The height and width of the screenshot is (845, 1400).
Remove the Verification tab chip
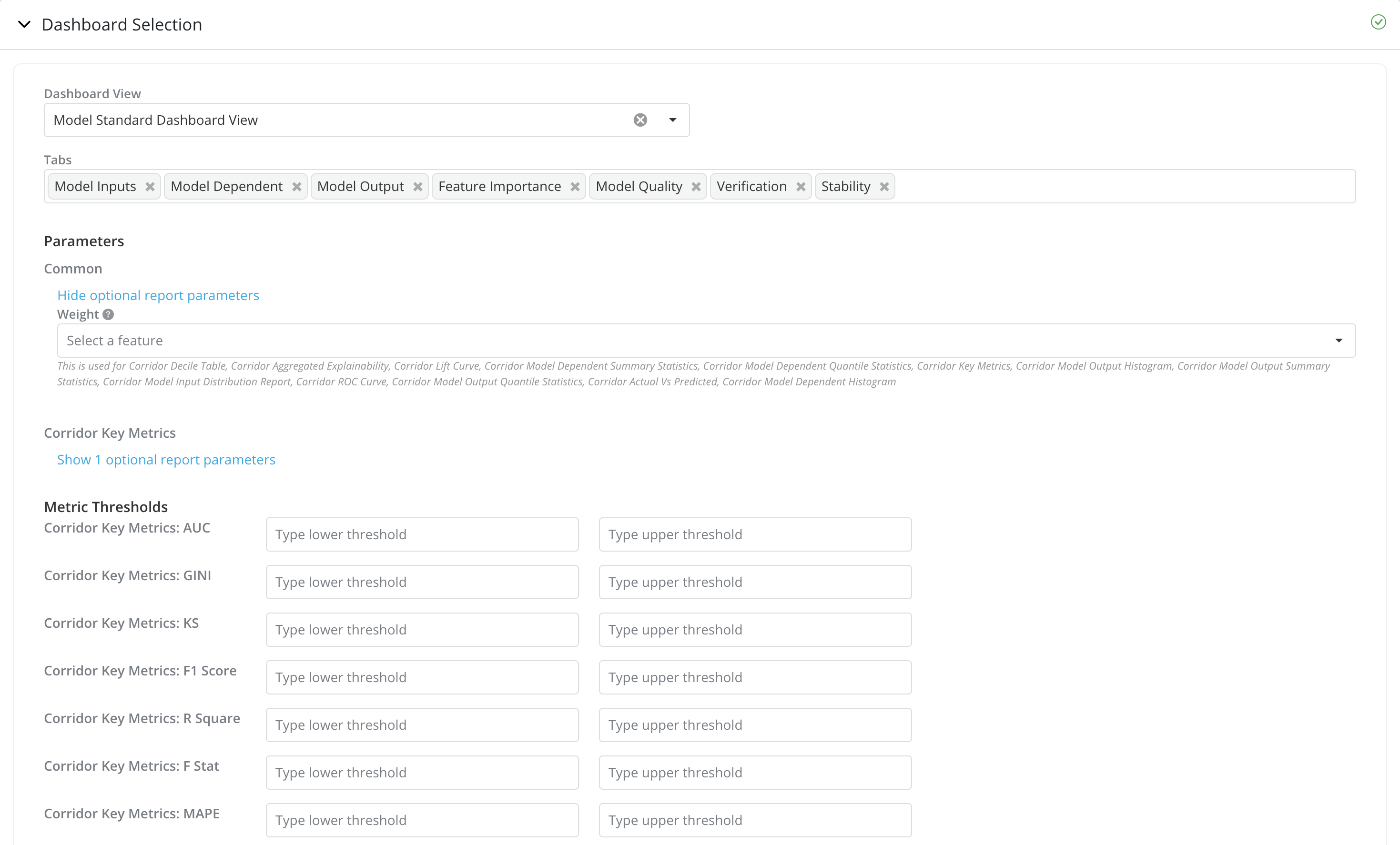pos(801,187)
